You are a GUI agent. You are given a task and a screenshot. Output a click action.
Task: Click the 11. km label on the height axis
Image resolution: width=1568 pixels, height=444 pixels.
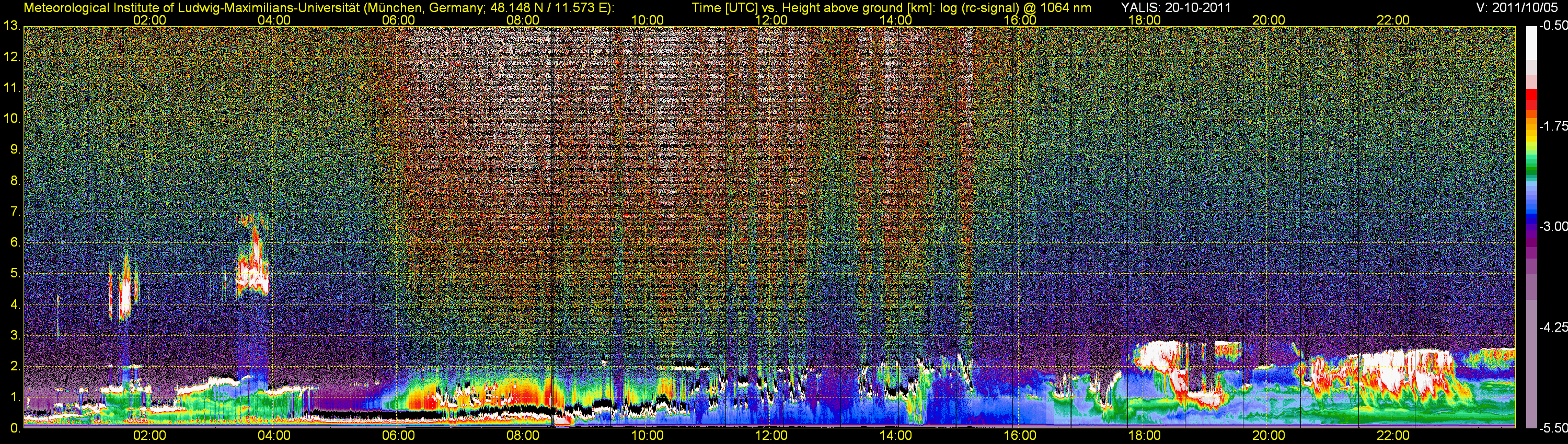coord(12,88)
